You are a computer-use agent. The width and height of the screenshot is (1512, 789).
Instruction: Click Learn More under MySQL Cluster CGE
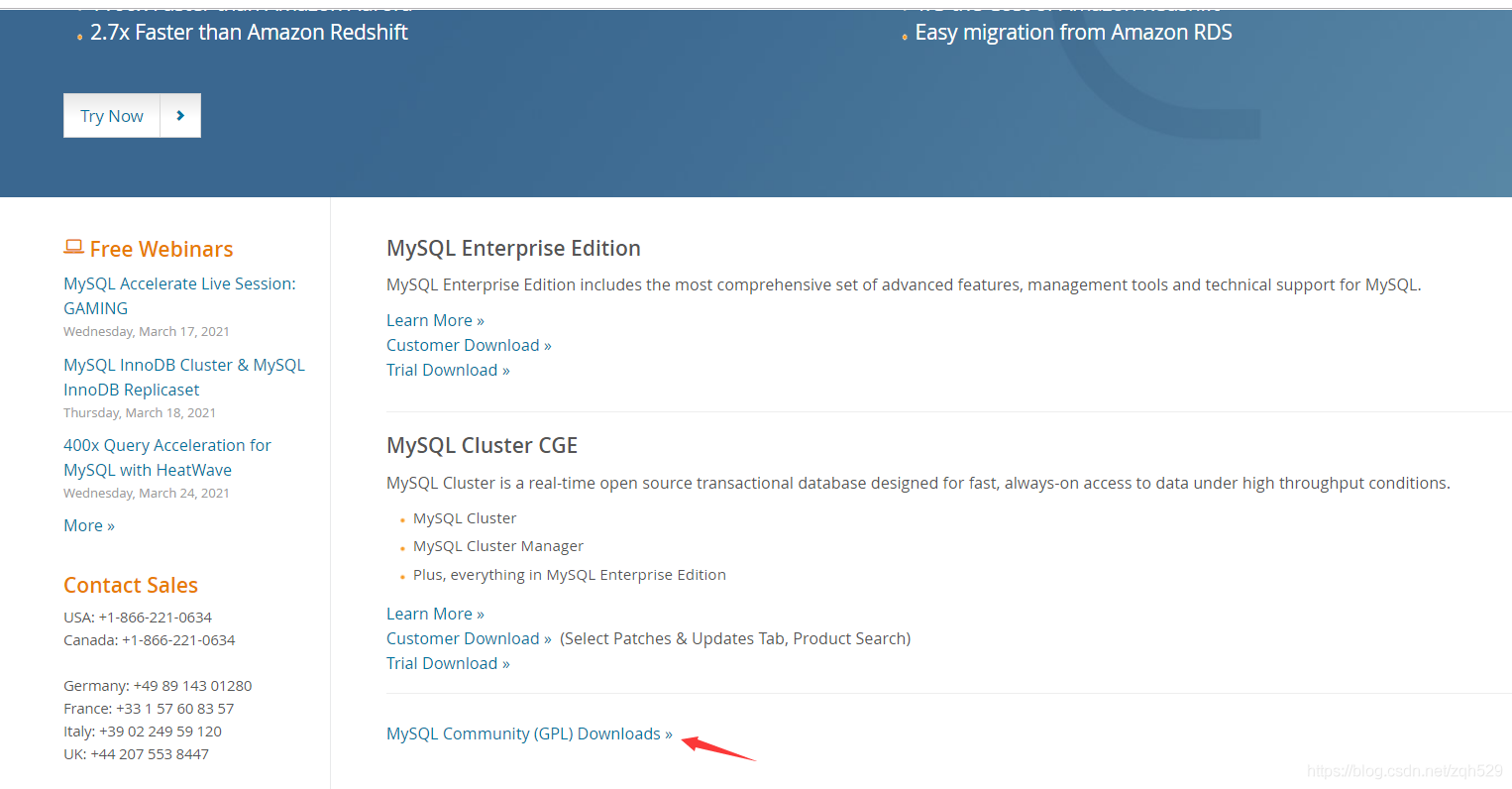(x=435, y=614)
